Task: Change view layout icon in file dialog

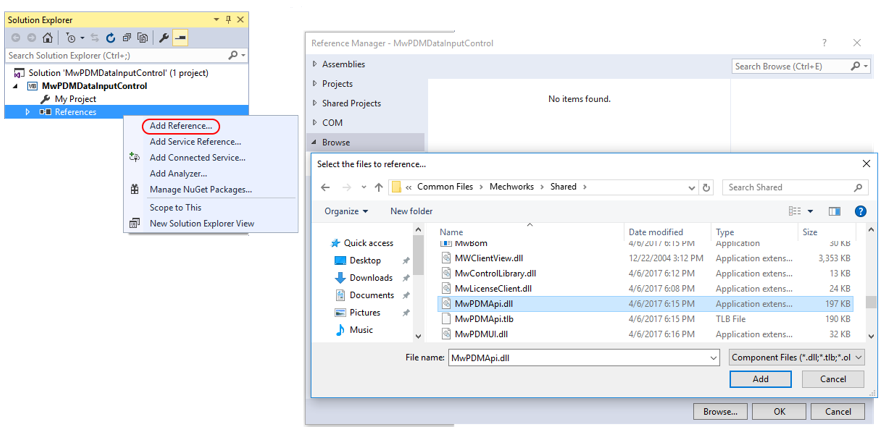Action: [795, 211]
